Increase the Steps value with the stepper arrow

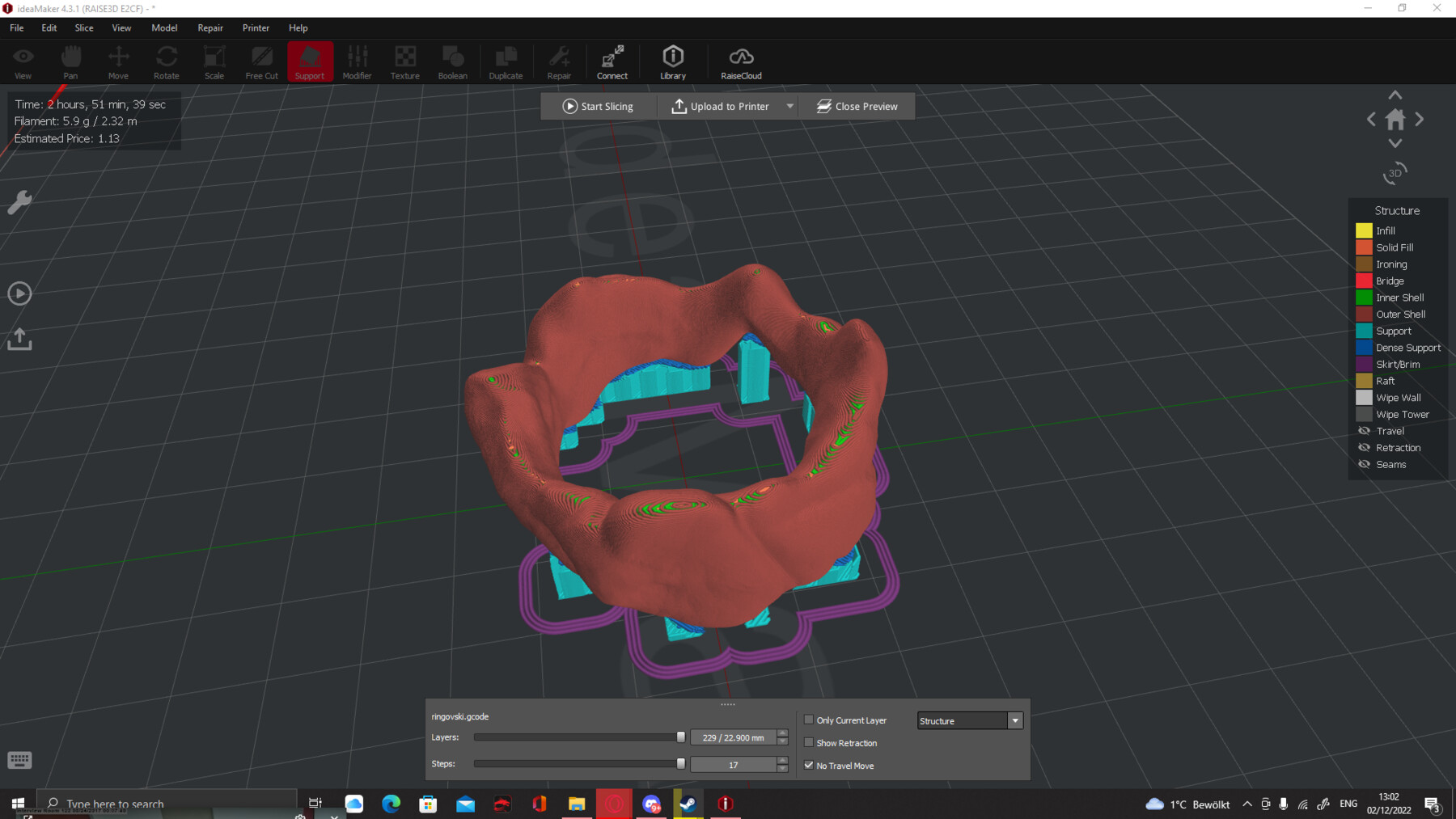[x=781, y=760]
